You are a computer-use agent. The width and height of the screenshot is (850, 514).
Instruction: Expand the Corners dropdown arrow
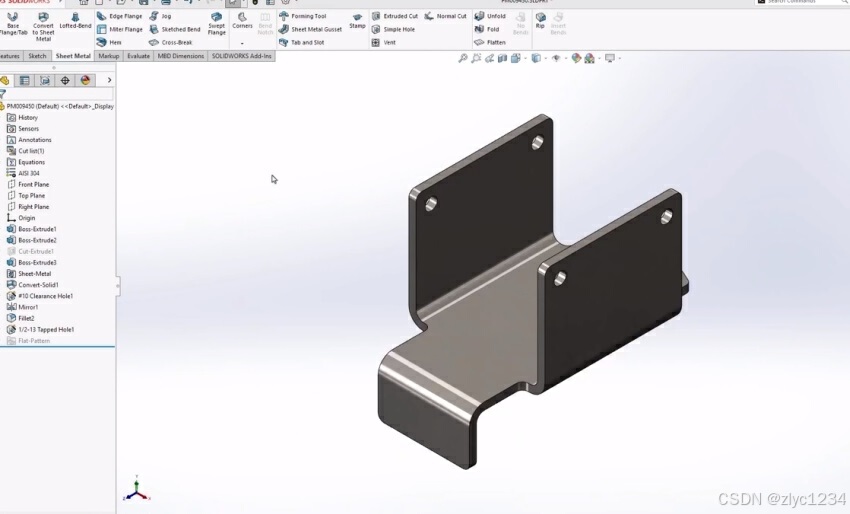242,43
